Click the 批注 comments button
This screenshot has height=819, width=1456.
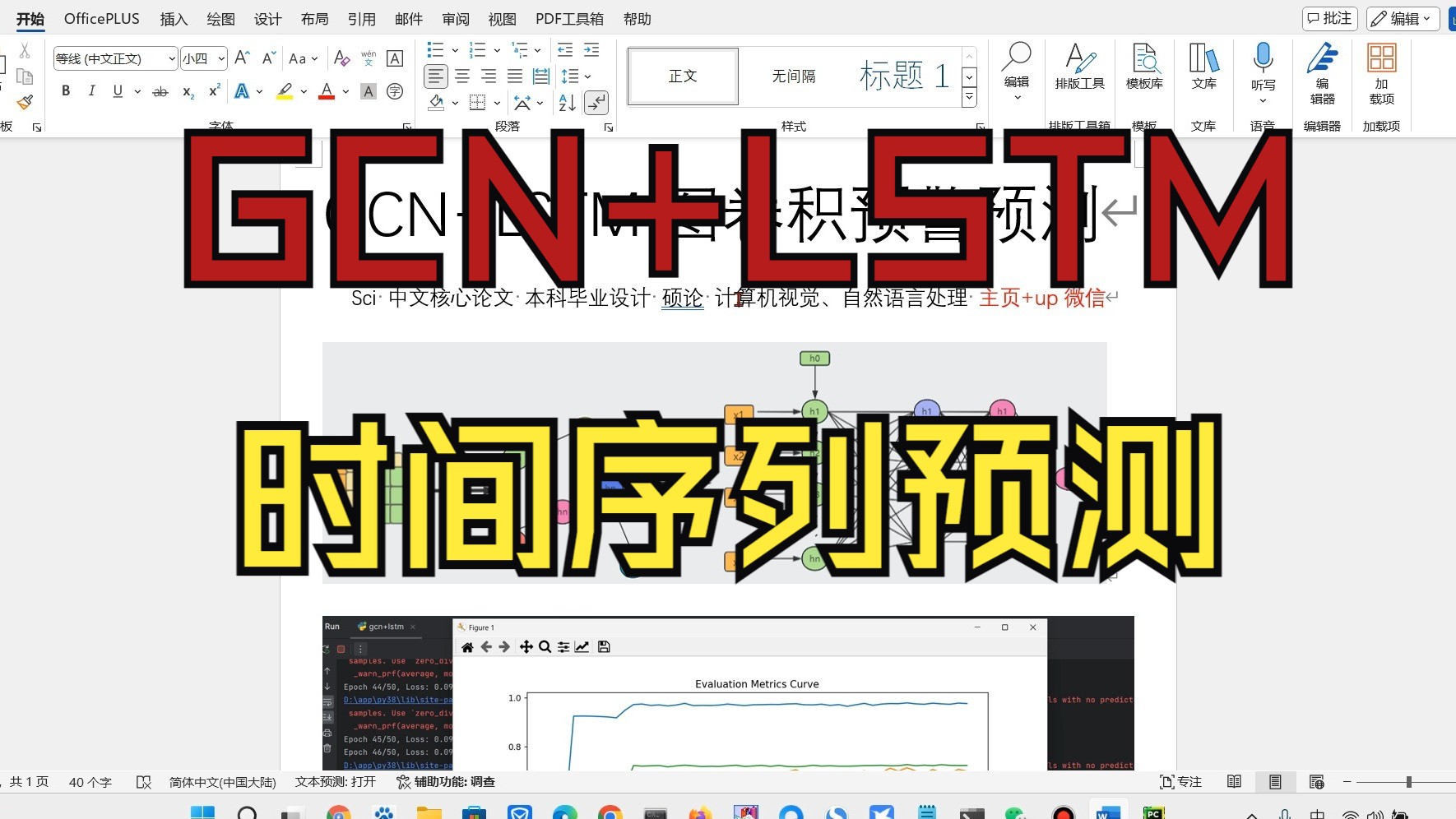[1329, 18]
